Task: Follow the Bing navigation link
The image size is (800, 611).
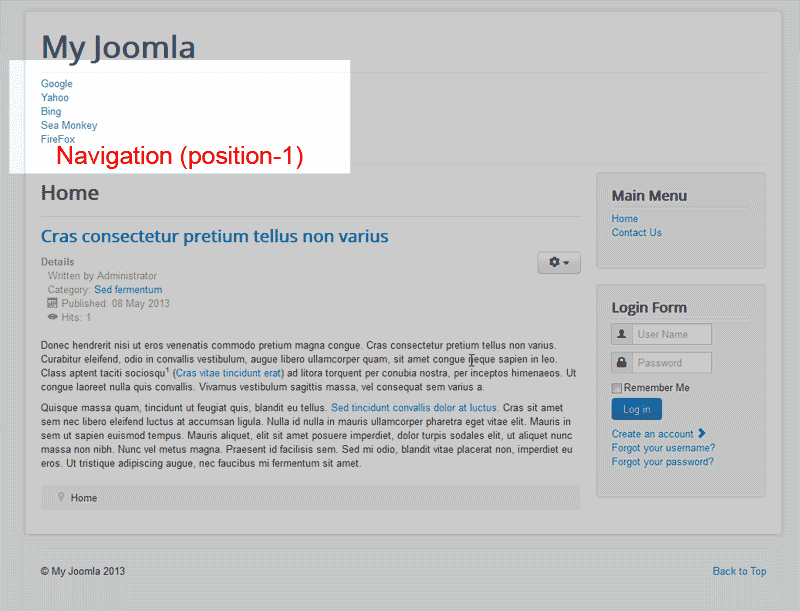Action: [x=51, y=112]
